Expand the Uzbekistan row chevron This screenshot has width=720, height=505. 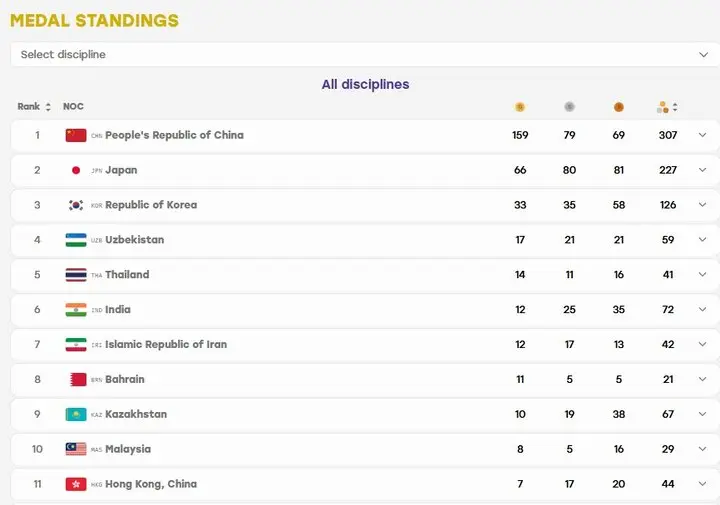click(702, 240)
